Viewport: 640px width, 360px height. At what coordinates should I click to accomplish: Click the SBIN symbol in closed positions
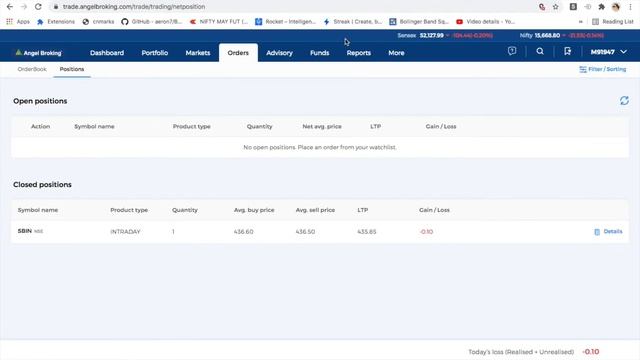[x=24, y=231]
